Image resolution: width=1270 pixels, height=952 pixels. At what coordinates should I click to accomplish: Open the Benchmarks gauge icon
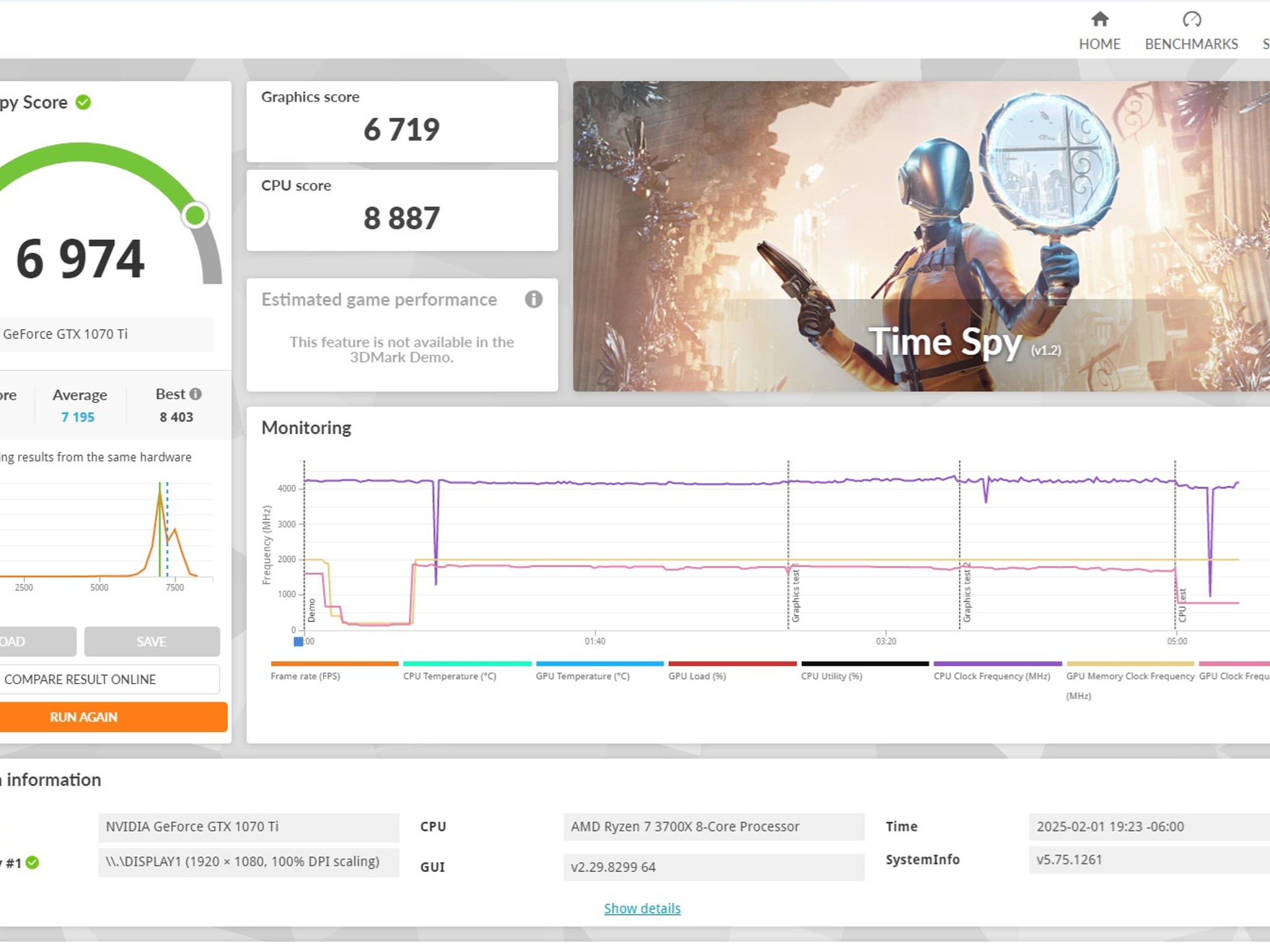[x=1191, y=19]
